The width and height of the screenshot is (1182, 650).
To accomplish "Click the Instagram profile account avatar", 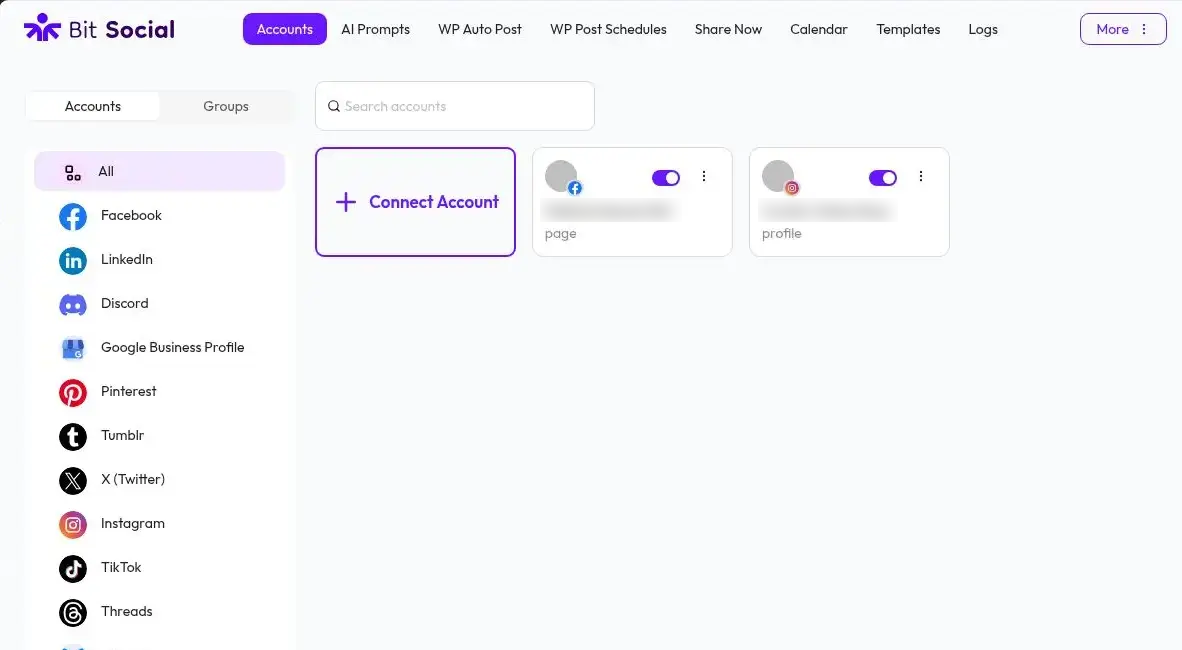I will pyautogui.click(x=779, y=176).
